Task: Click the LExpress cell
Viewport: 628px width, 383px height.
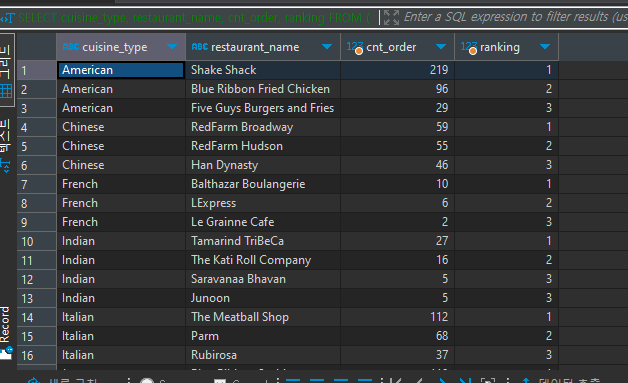Action: (x=263, y=203)
